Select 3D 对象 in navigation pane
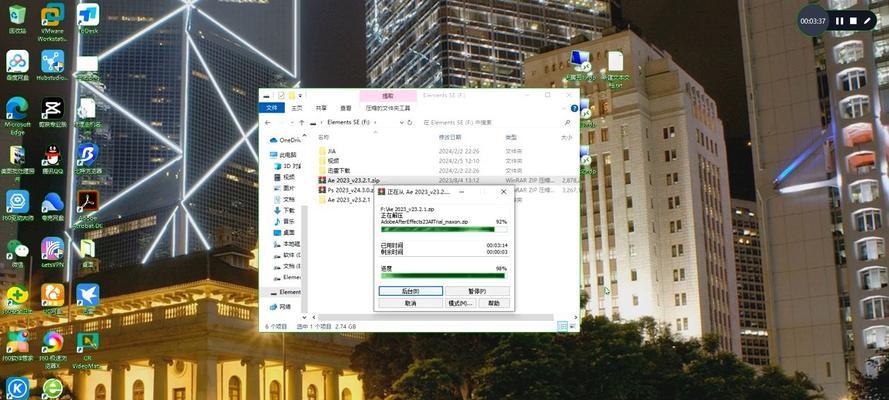Viewport: 889px width, 400px height. pyautogui.click(x=287, y=166)
